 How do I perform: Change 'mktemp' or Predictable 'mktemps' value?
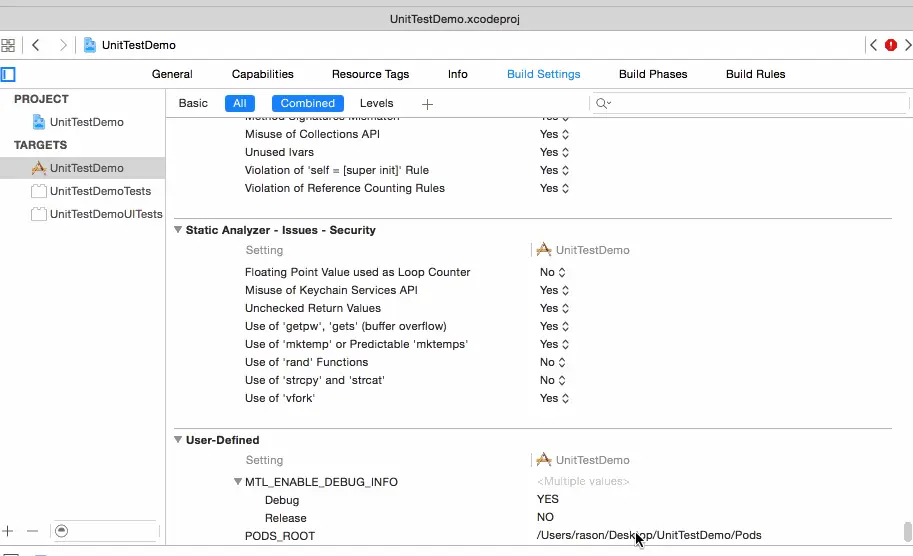tap(554, 344)
